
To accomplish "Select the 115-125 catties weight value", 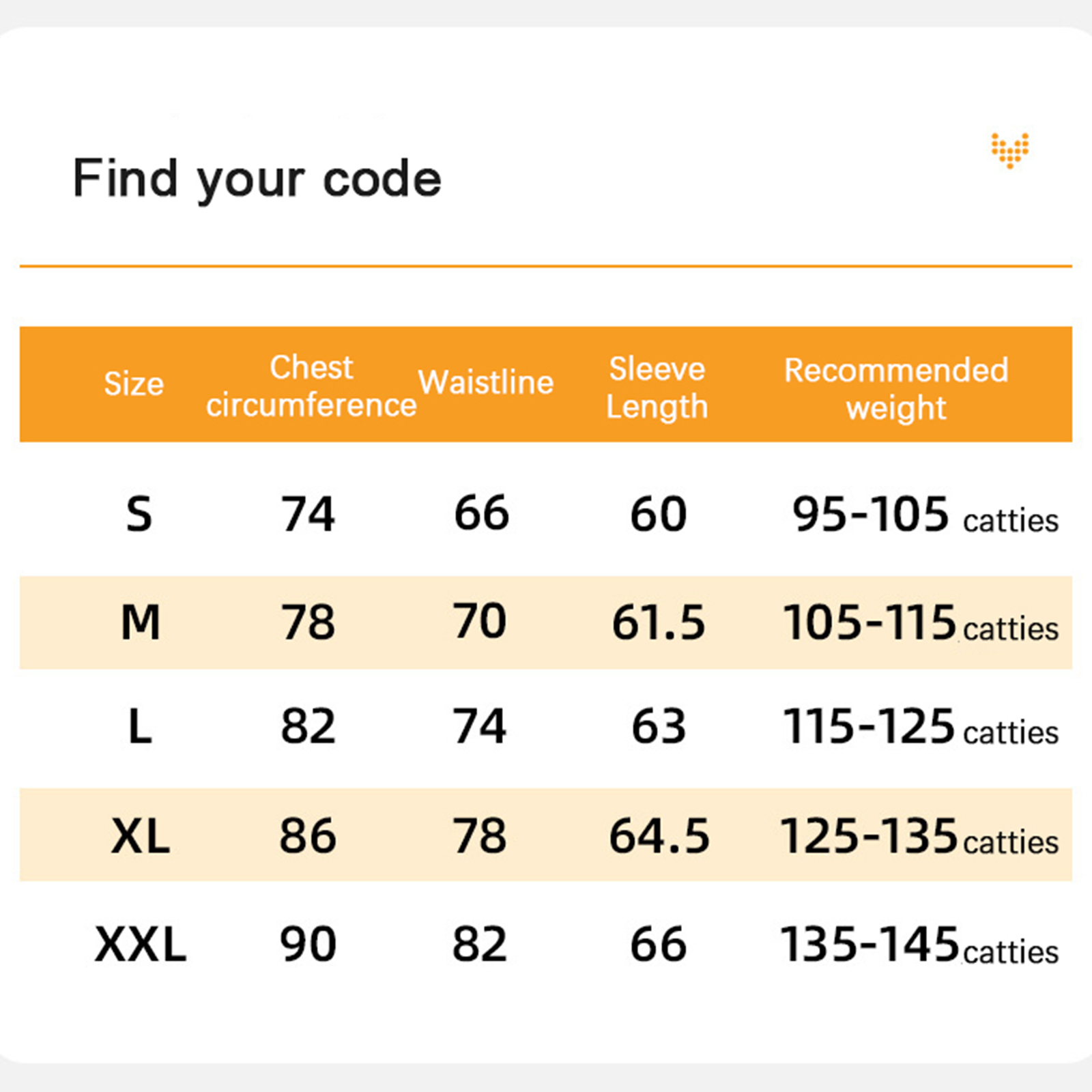I will tap(920, 727).
